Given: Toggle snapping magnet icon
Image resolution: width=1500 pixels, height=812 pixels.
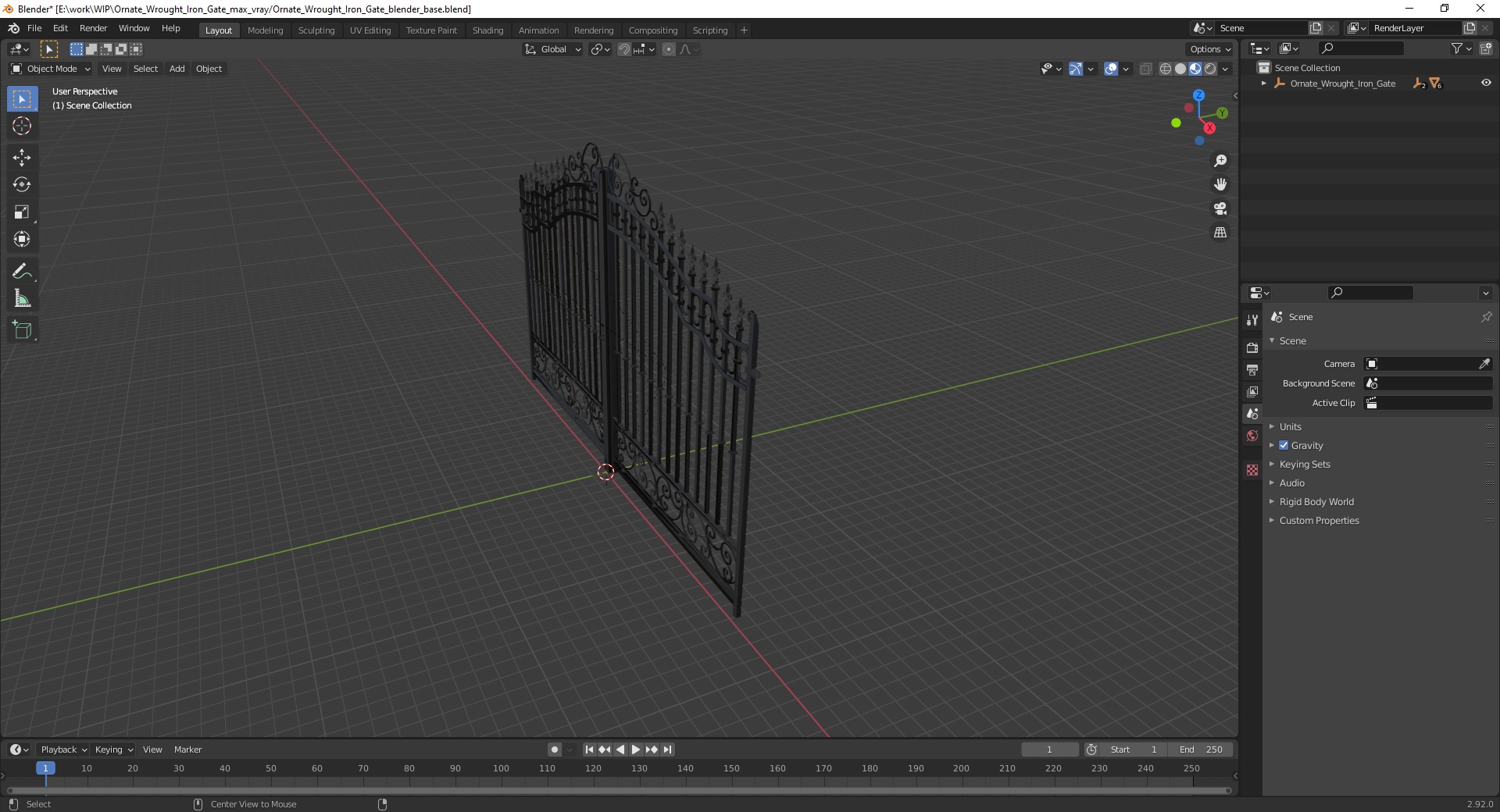Looking at the screenshot, I should pyautogui.click(x=623, y=49).
